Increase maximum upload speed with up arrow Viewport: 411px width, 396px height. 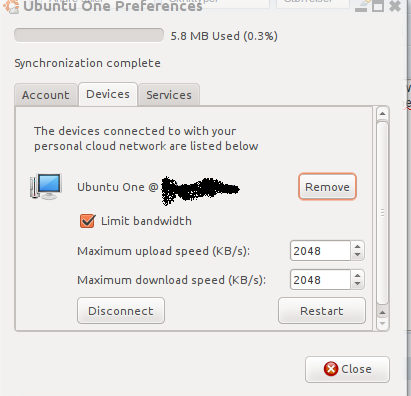click(x=358, y=247)
